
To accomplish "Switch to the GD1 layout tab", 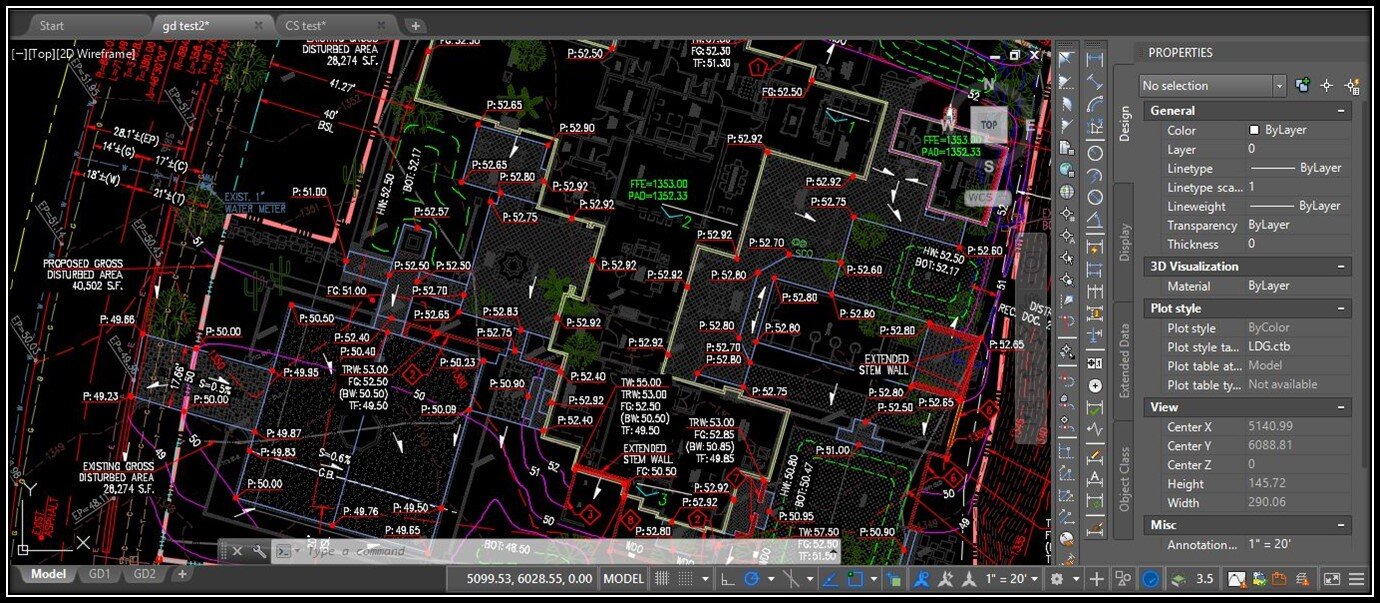I will coord(100,575).
